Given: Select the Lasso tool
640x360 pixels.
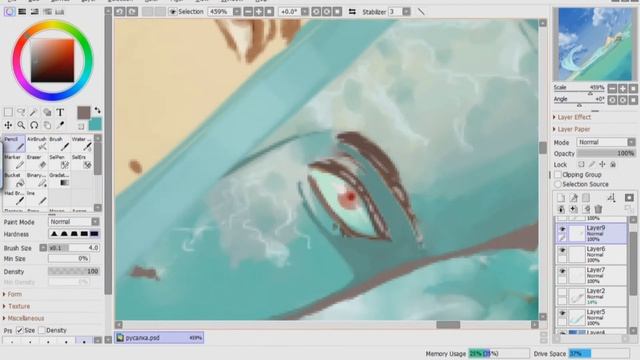Looking at the screenshot, I should [x=21, y=112].
